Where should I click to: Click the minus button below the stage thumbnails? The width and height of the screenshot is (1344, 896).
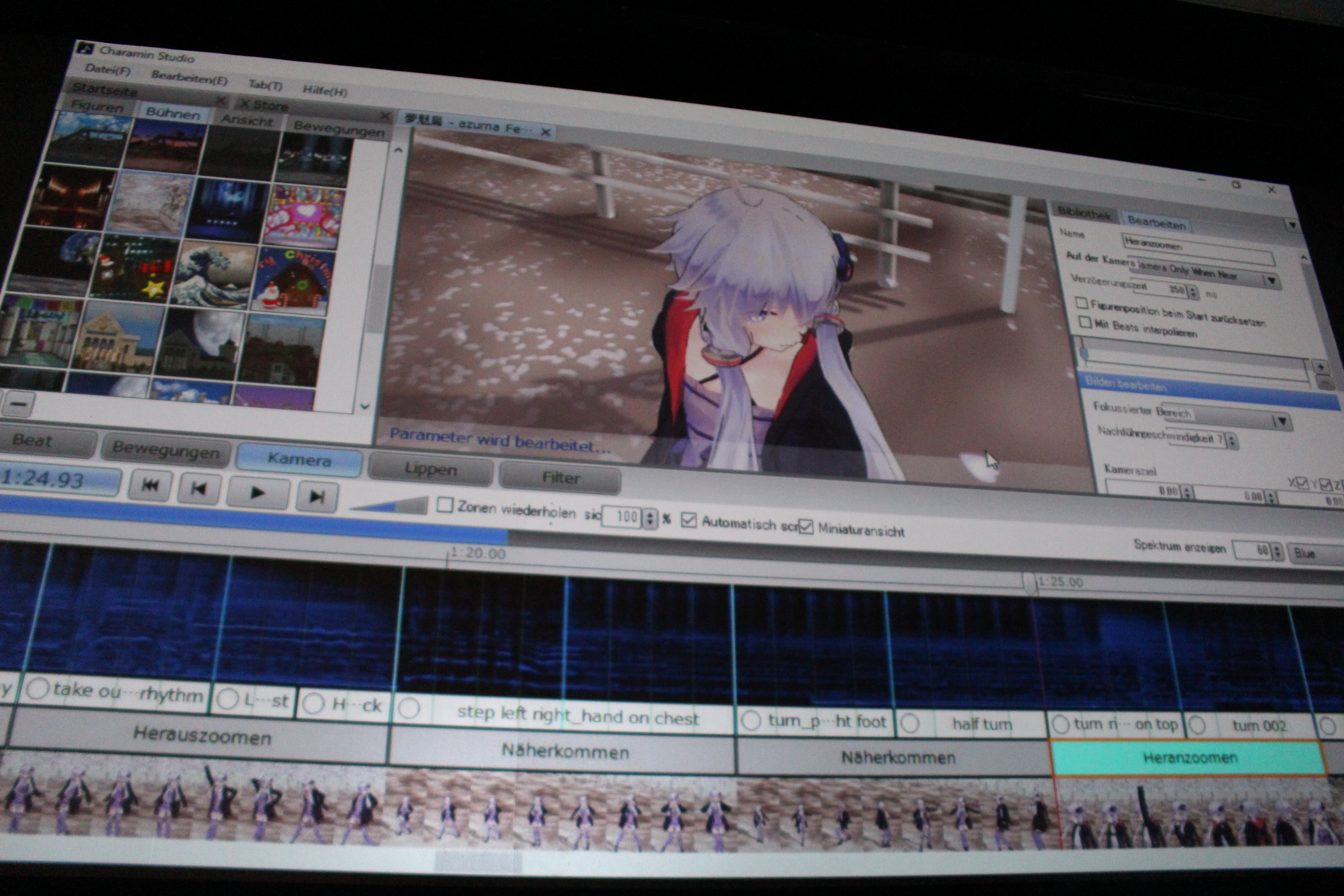(x=18, y=403)
